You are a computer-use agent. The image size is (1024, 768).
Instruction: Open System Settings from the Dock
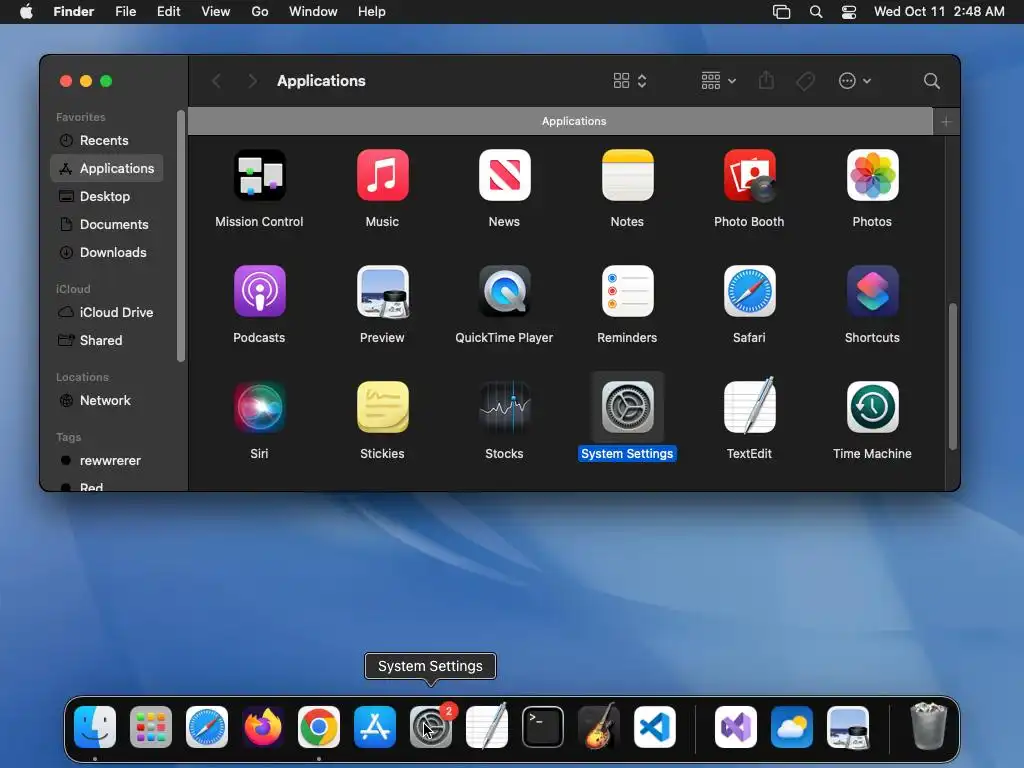[430, 727]
